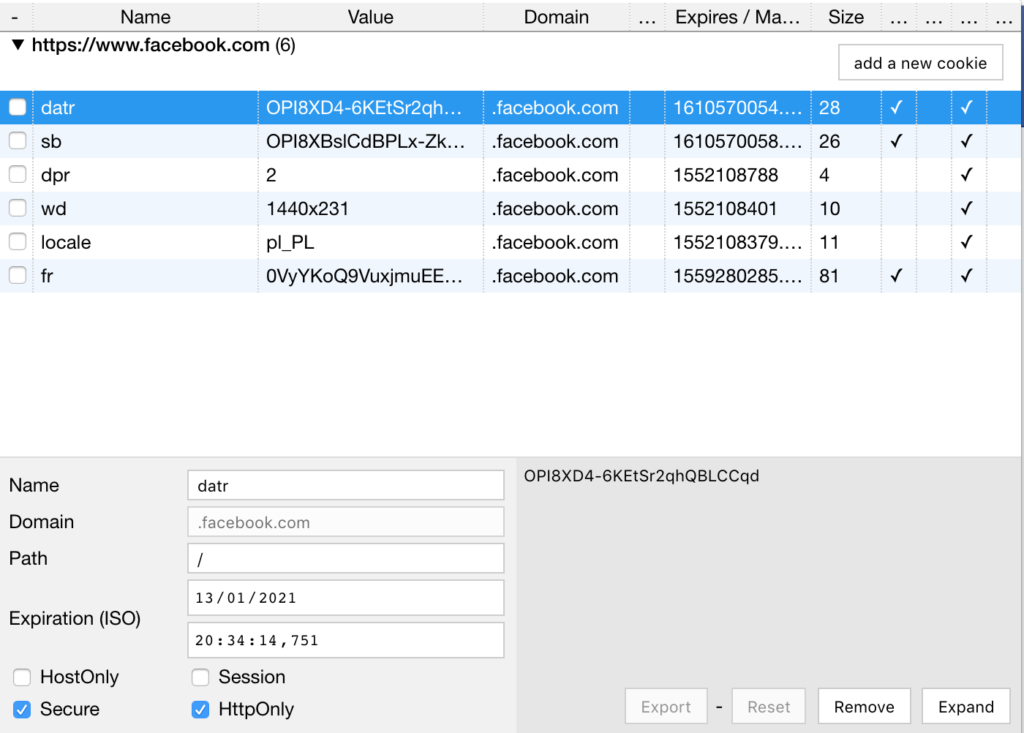
Task: Click the Expires / Max-Age column header
Action: click(x=737, y=17)
